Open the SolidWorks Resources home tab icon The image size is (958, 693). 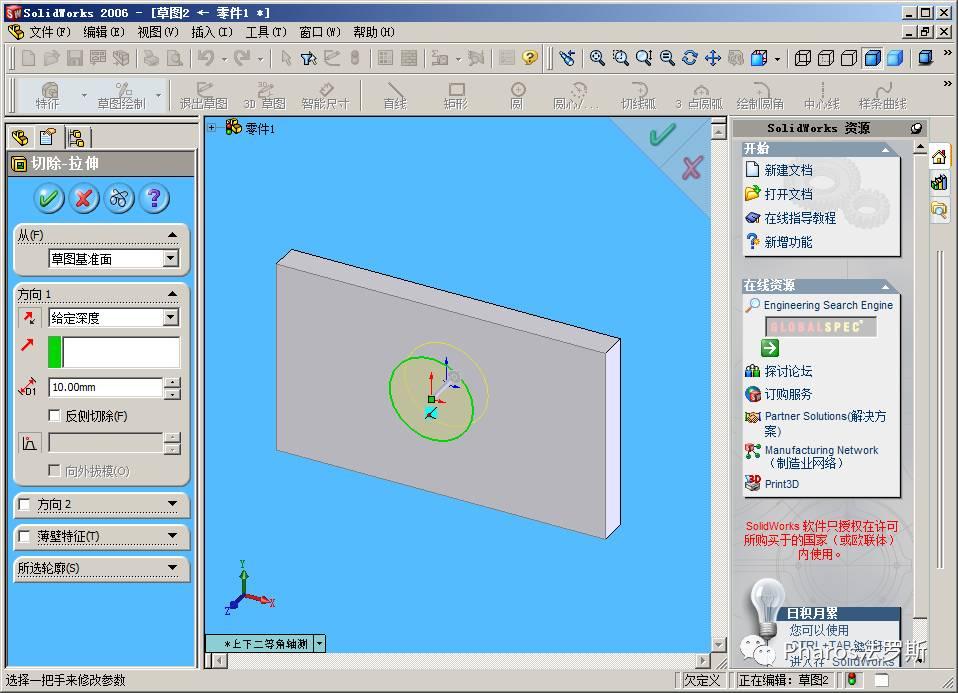coord(939,156)
